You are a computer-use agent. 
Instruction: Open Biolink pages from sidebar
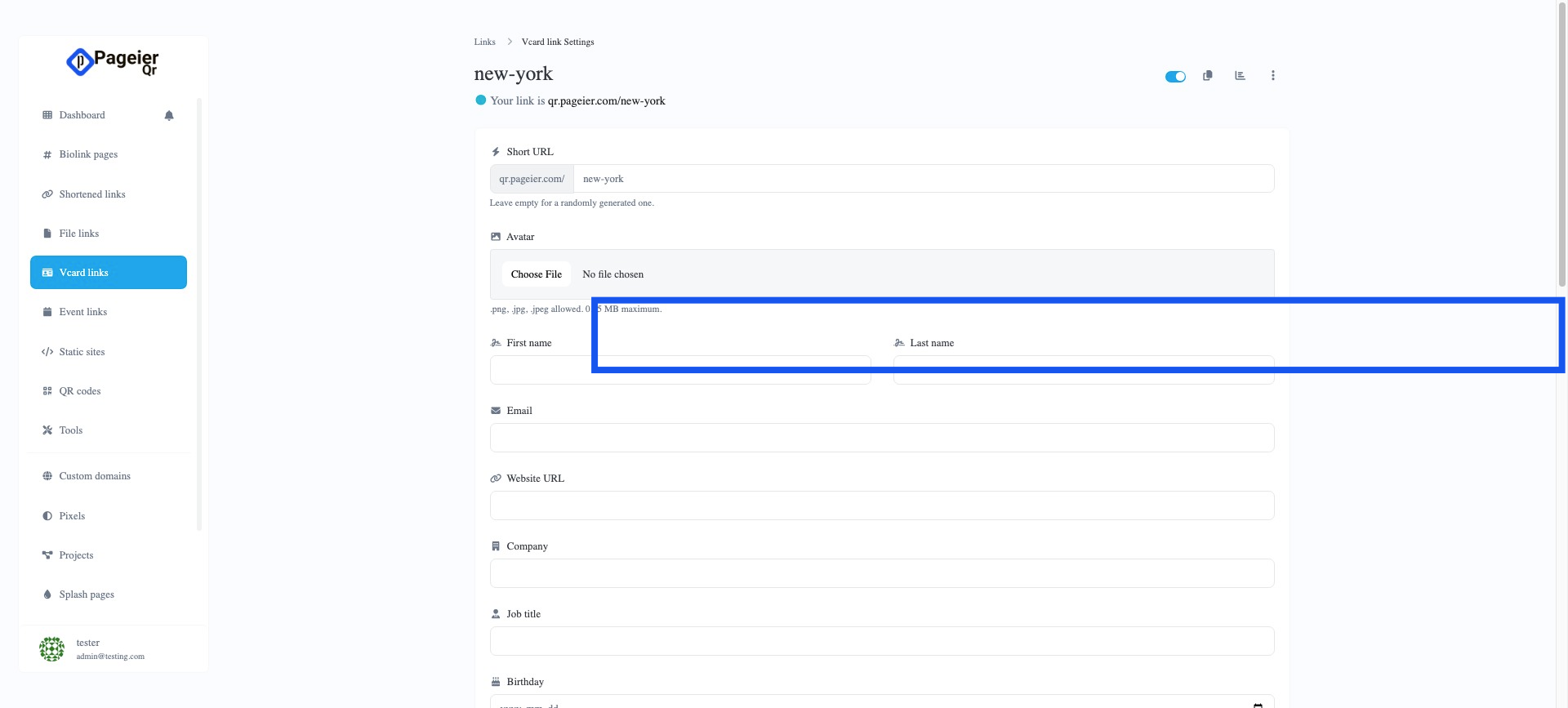(88, 154)
